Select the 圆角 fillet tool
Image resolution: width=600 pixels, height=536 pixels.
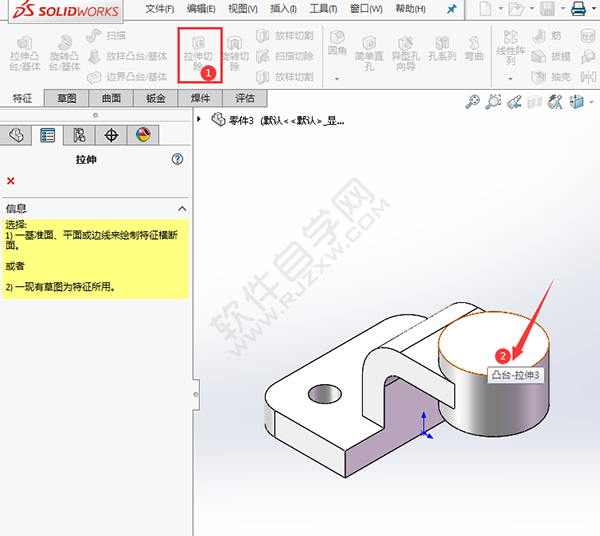click(337, 43)
